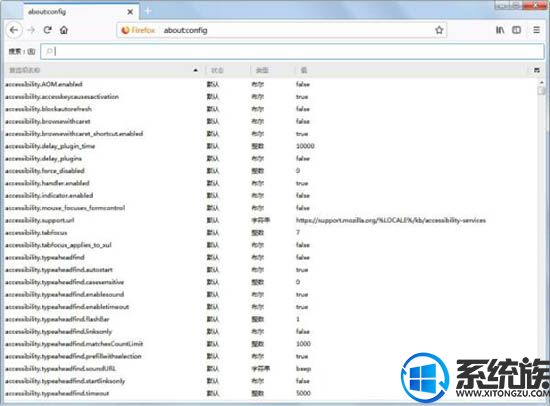Click the forward navigation arrow
The height and width of the screenshot is (406, 550).
[31, 30]
